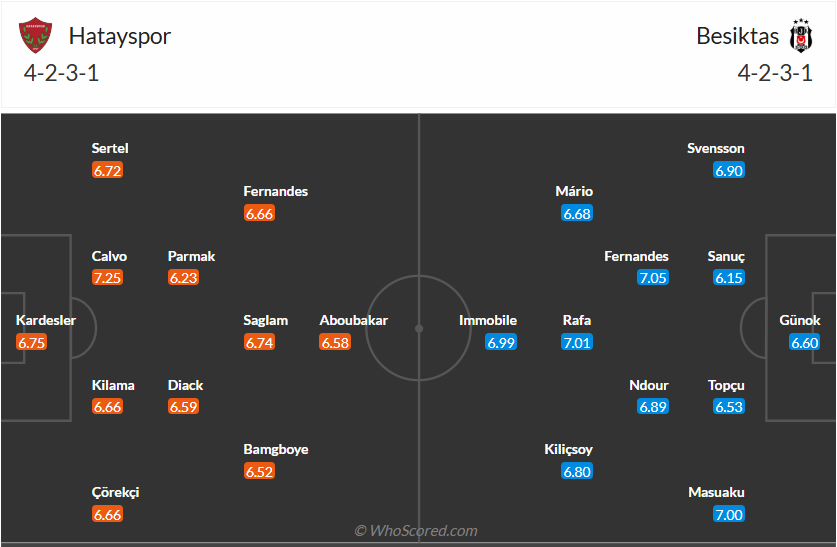The height and width of the screenshot is (547, 837).
Task: Select goalkeeper Kardesler on the pitch
Action: [x=46, y=321]
